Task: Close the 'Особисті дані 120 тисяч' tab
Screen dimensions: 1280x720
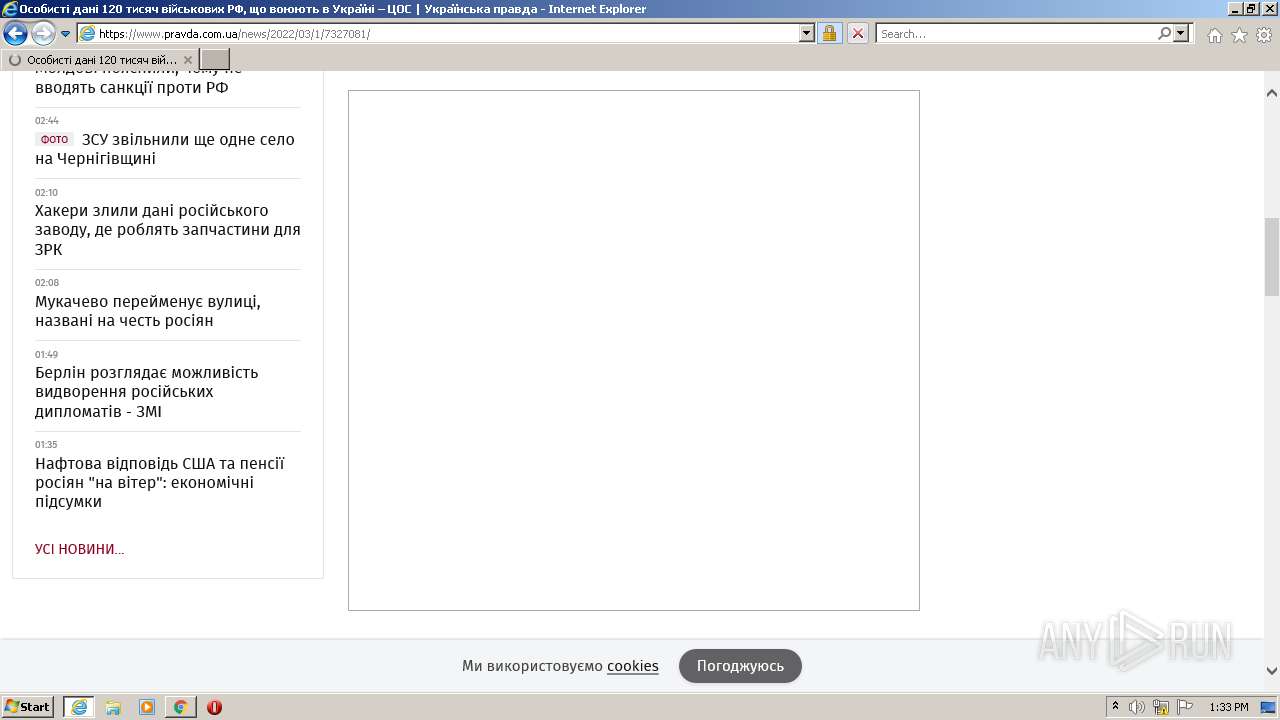Action: click(x=187, y=60)
